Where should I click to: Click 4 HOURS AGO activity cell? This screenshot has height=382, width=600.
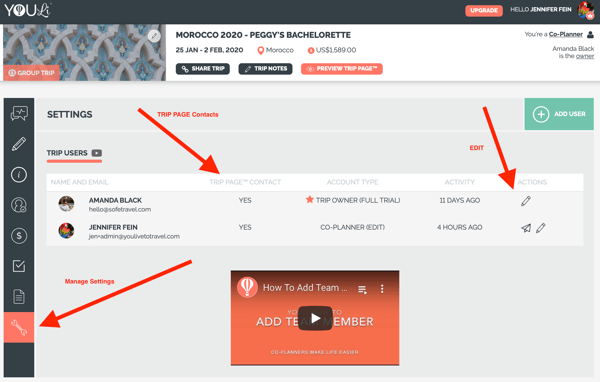point(460,227)
